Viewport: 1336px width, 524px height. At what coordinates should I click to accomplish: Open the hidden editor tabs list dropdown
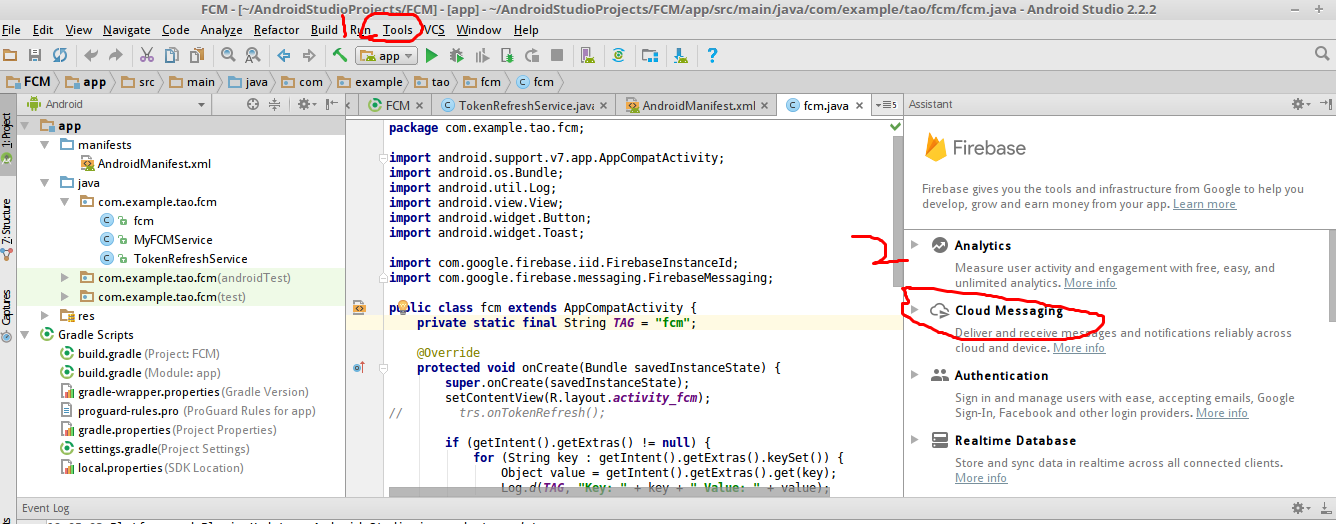click(x=886, y=104)
